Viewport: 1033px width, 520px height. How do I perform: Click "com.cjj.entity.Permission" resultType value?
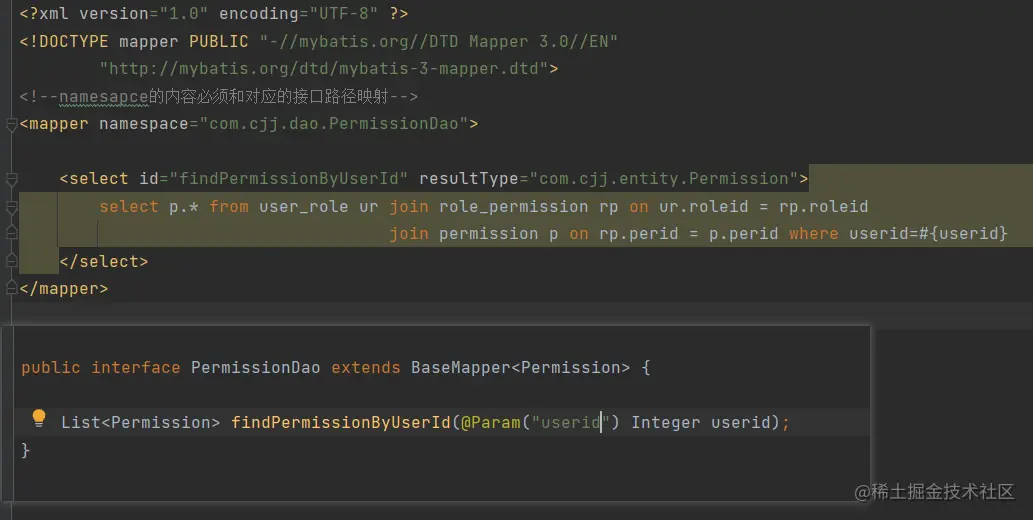(x=664, y=179)
